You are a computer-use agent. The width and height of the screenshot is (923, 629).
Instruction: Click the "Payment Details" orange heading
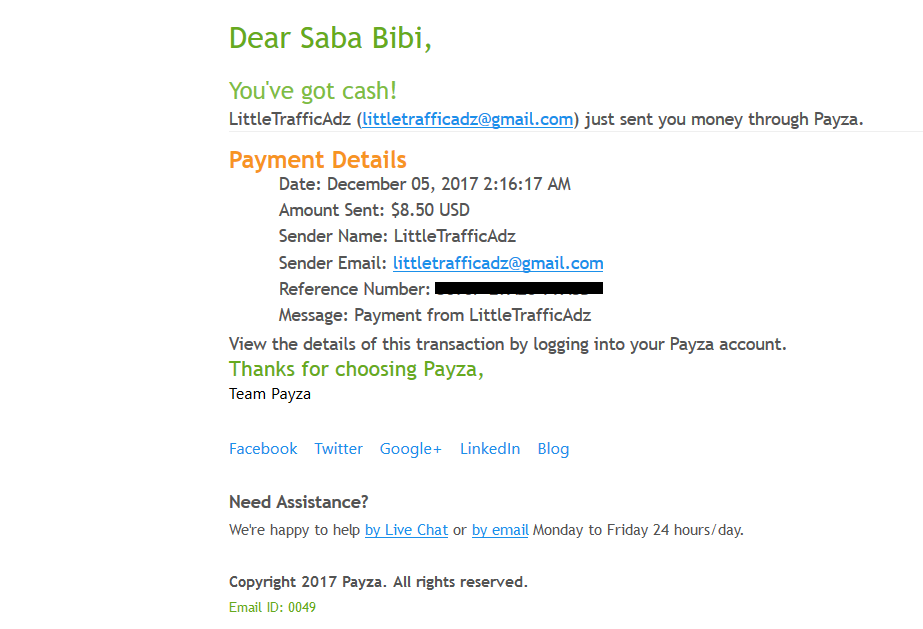[317, 160]
